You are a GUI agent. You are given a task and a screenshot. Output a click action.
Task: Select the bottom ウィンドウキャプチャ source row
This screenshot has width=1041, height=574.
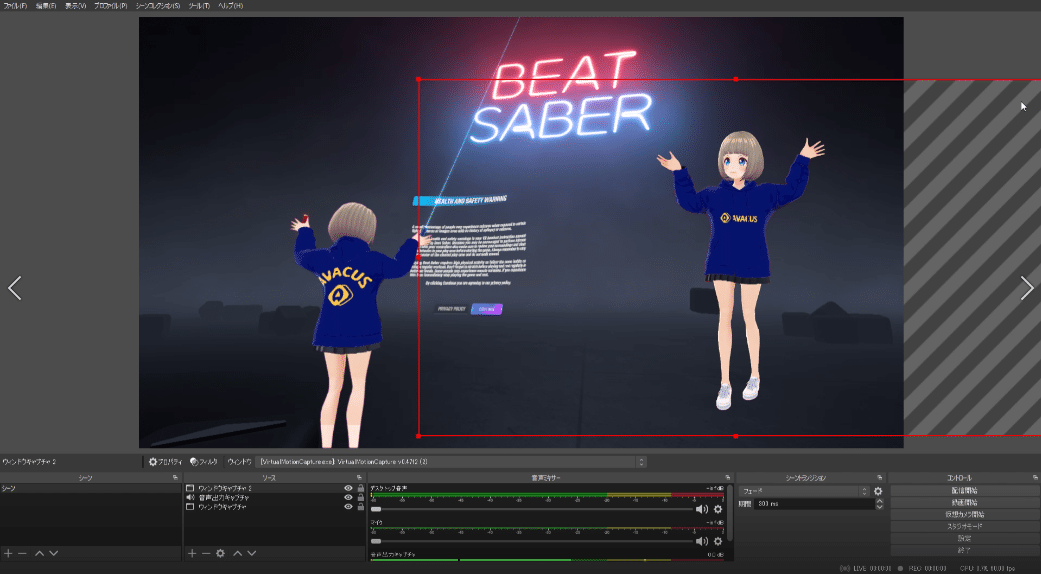coord(275,507)
